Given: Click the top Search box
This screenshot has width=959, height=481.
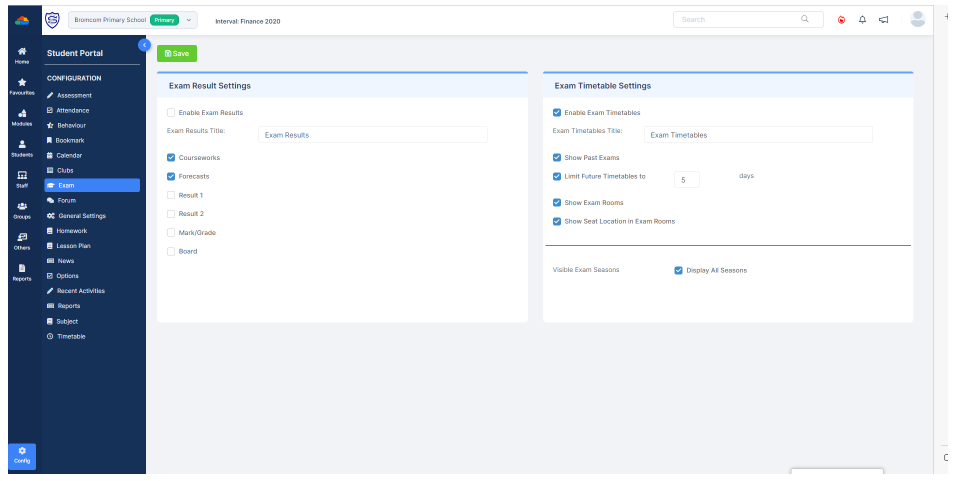Looking at the screenshot, I should pos(740,19).
